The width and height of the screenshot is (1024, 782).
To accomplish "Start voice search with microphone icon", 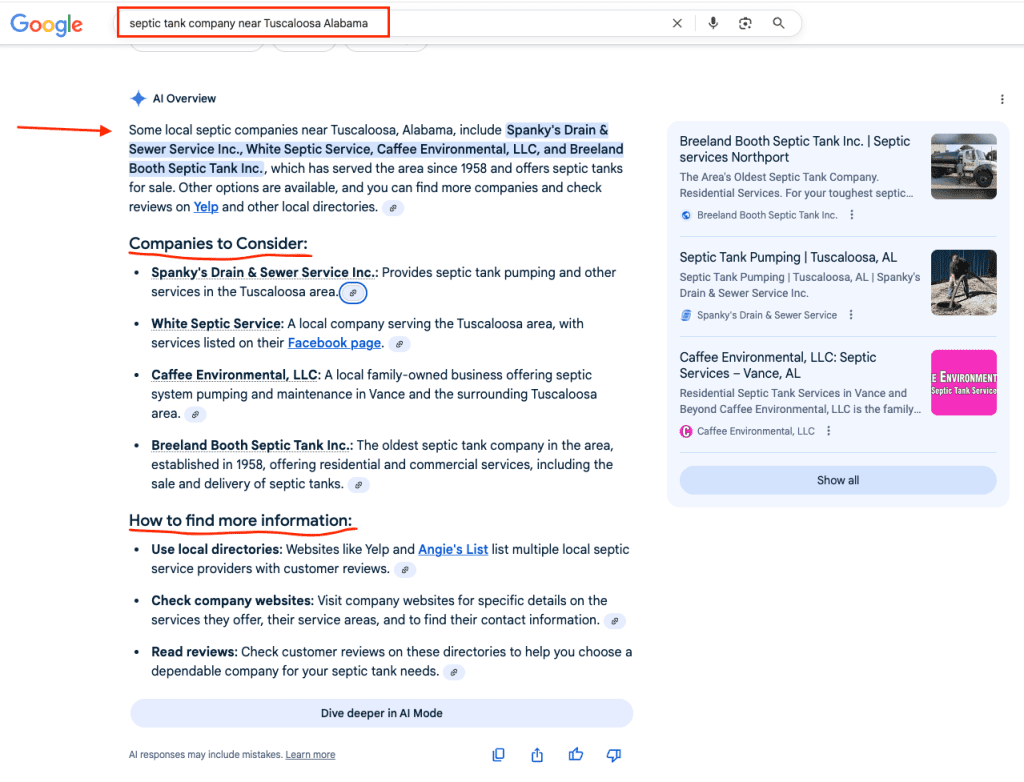I will pyautogui.click(x=713, y=23).
